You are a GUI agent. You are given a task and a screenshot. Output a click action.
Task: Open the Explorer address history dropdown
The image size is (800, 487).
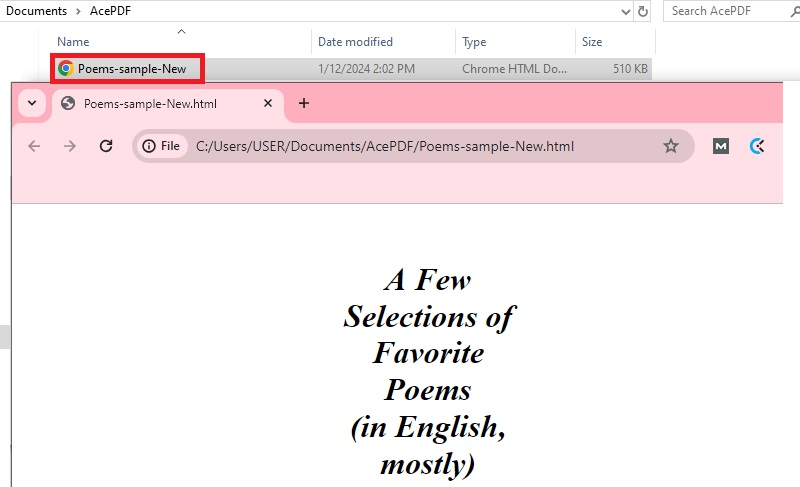coord(626,11)
